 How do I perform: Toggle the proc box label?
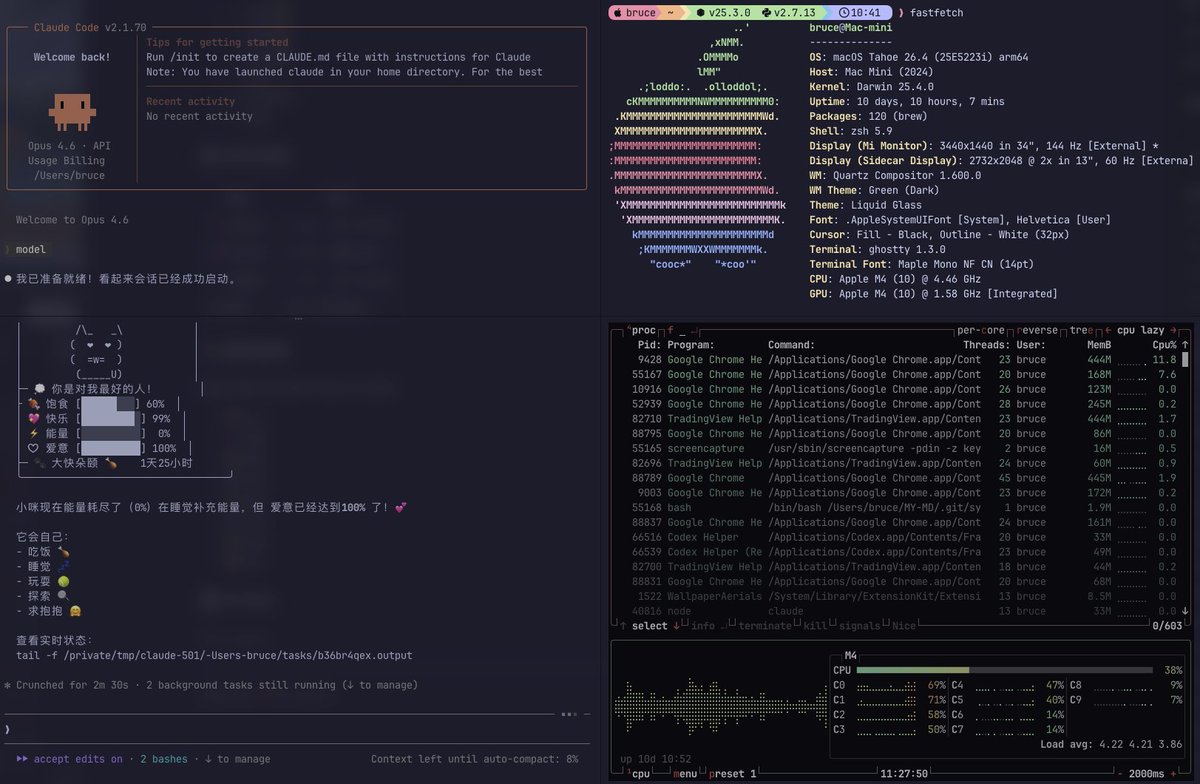641,330
